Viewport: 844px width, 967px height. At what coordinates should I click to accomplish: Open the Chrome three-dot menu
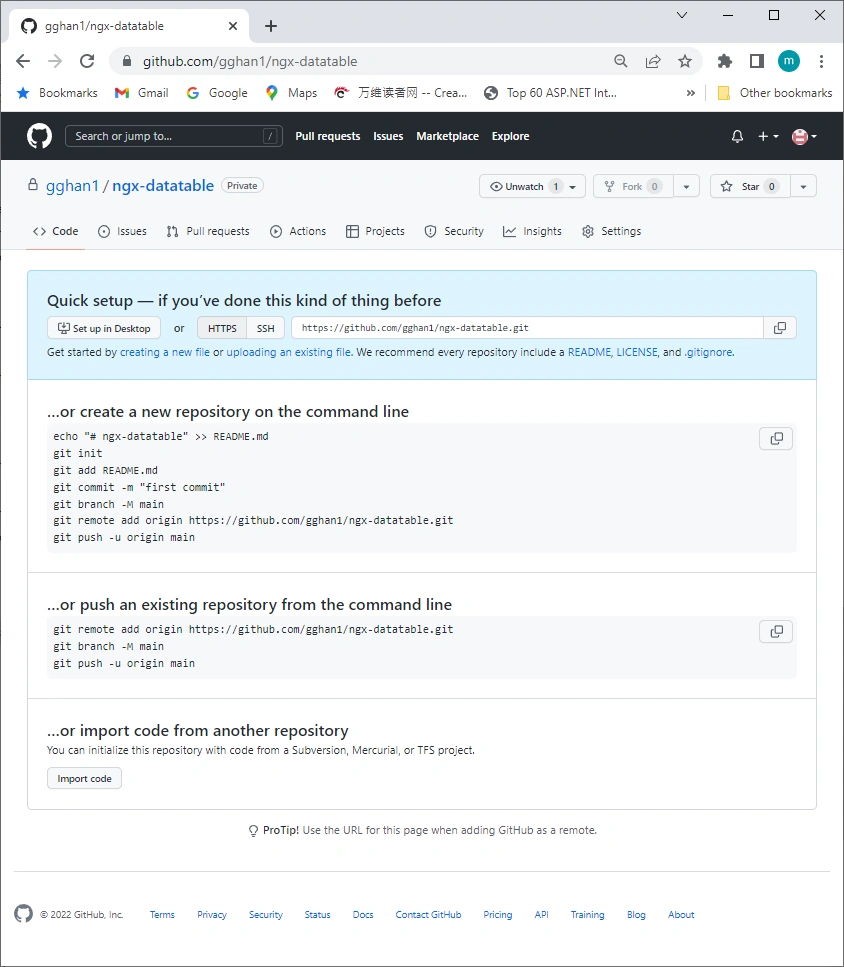point(821,61)
